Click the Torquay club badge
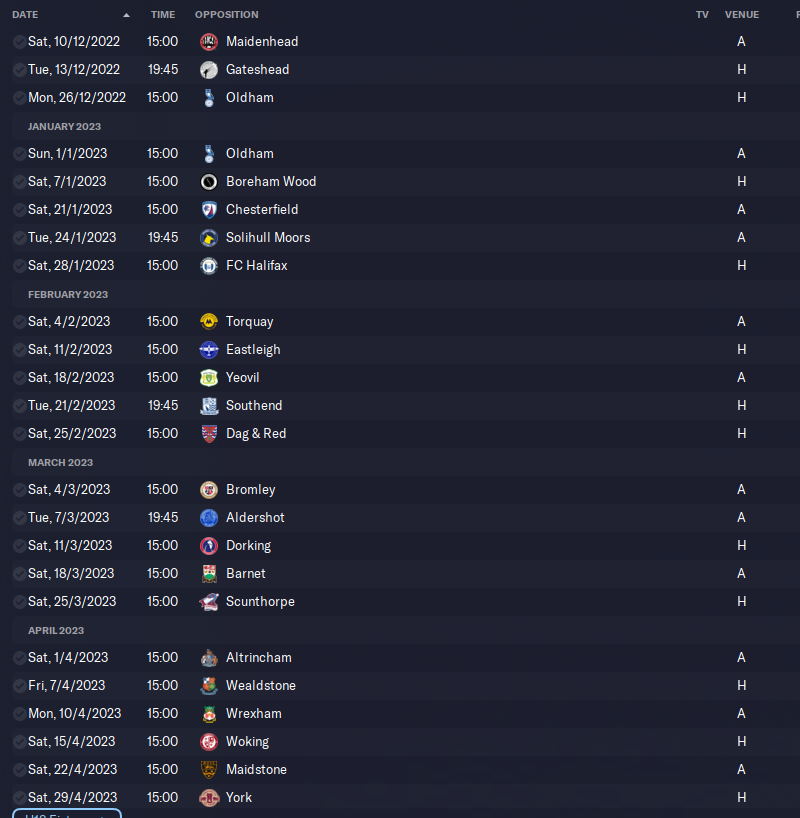This screenshot has width=800, height=818. 209,322
